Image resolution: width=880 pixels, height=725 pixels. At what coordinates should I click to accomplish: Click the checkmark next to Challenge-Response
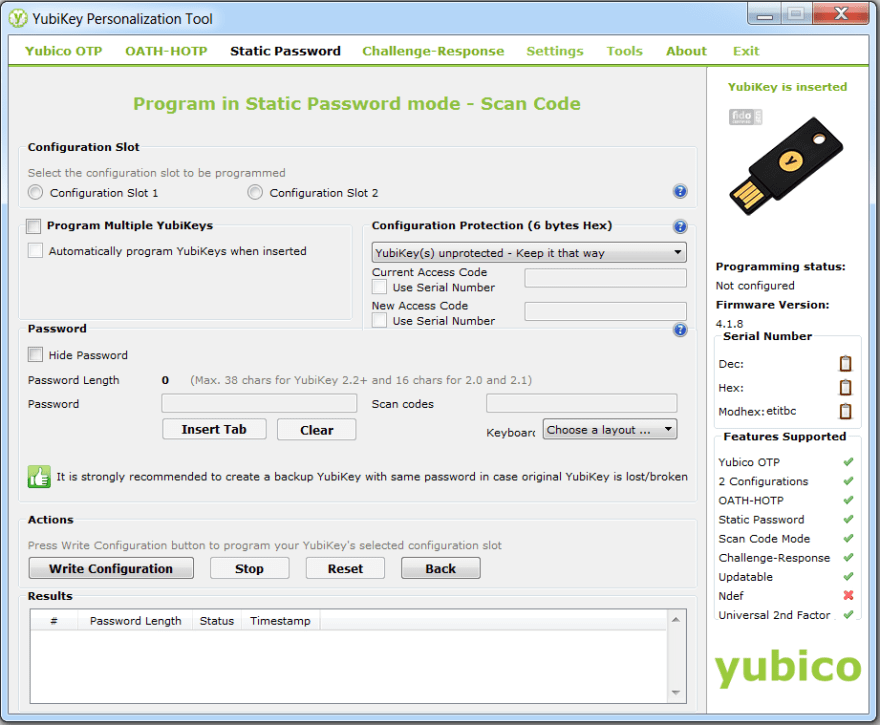(848, 557)
